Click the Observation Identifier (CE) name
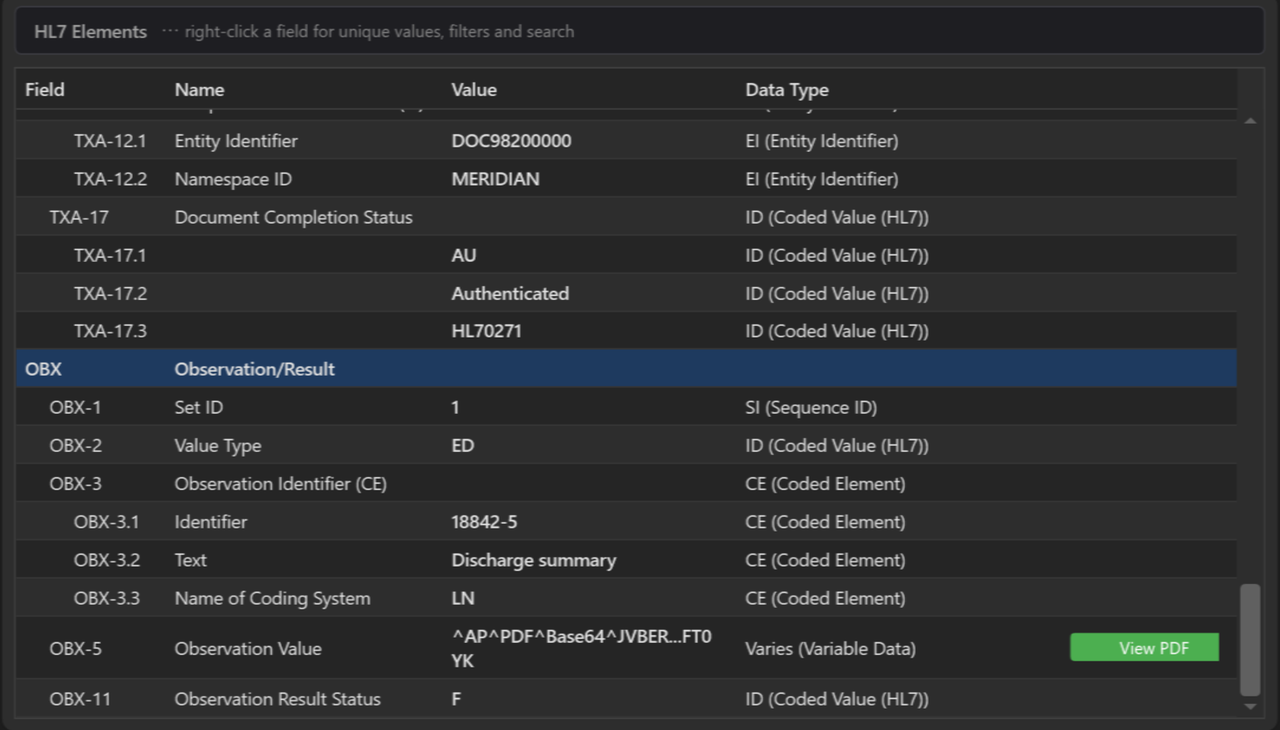The image size is (1280, 730). pos(281,483)
